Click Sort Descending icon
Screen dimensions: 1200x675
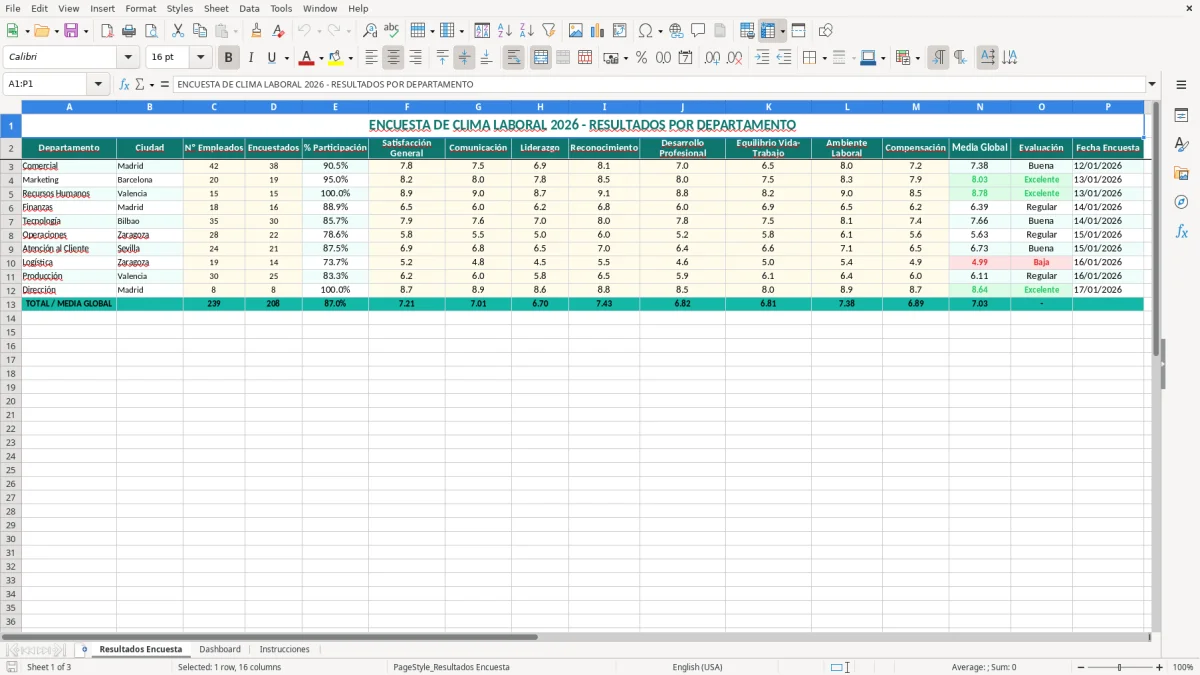tap(527, 31)
